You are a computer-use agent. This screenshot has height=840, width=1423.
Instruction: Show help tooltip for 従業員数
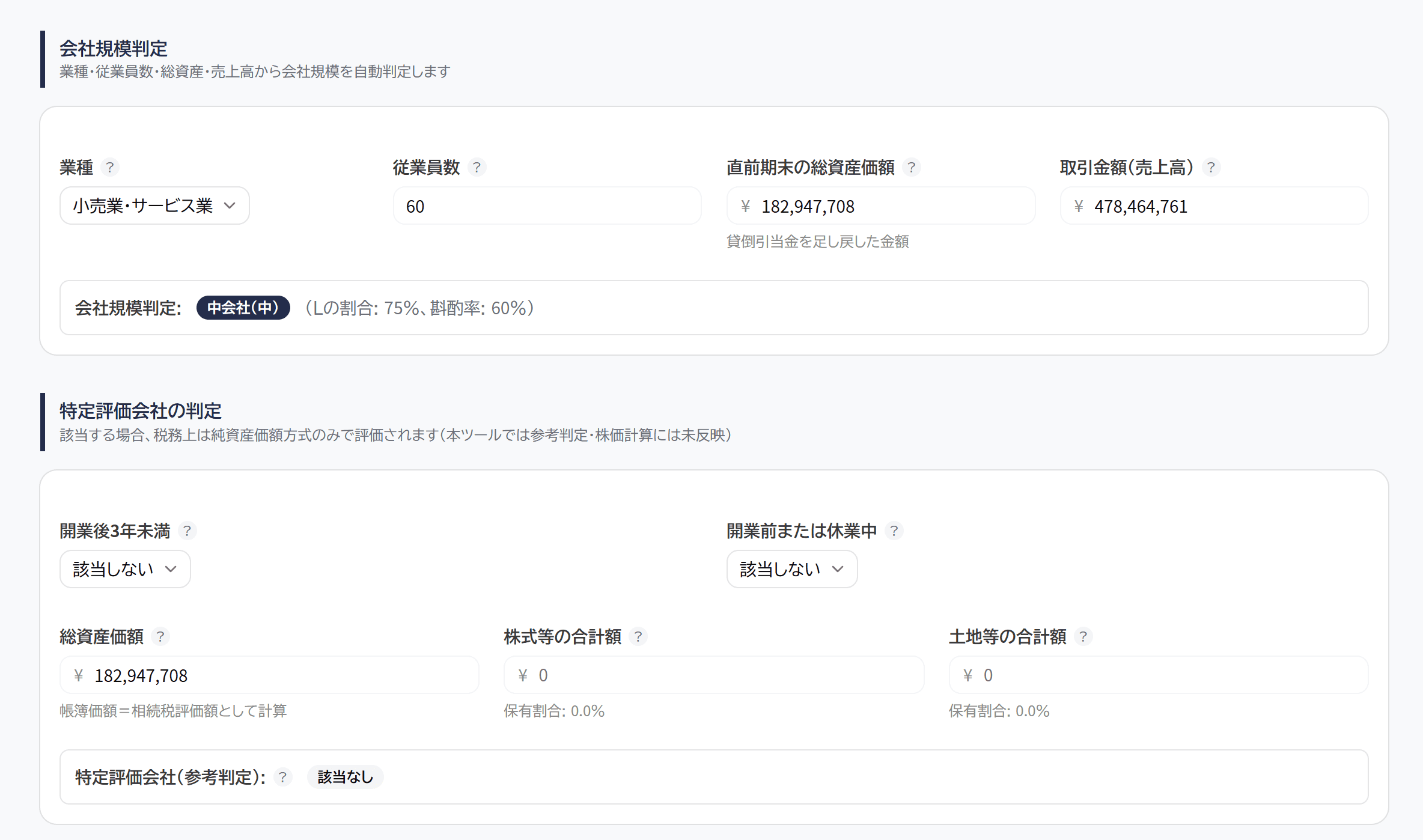(x=477, y=167)
